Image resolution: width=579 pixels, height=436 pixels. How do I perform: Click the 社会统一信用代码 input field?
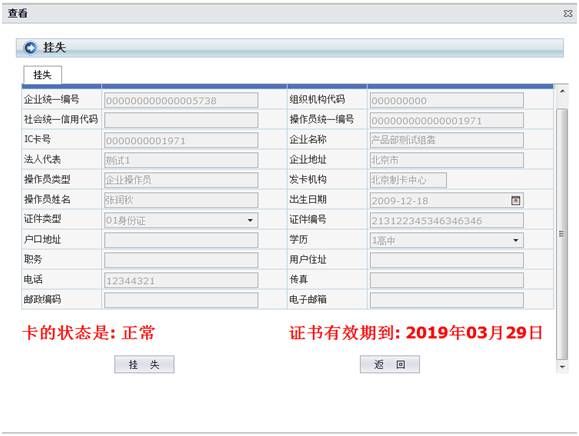(181, 120)
